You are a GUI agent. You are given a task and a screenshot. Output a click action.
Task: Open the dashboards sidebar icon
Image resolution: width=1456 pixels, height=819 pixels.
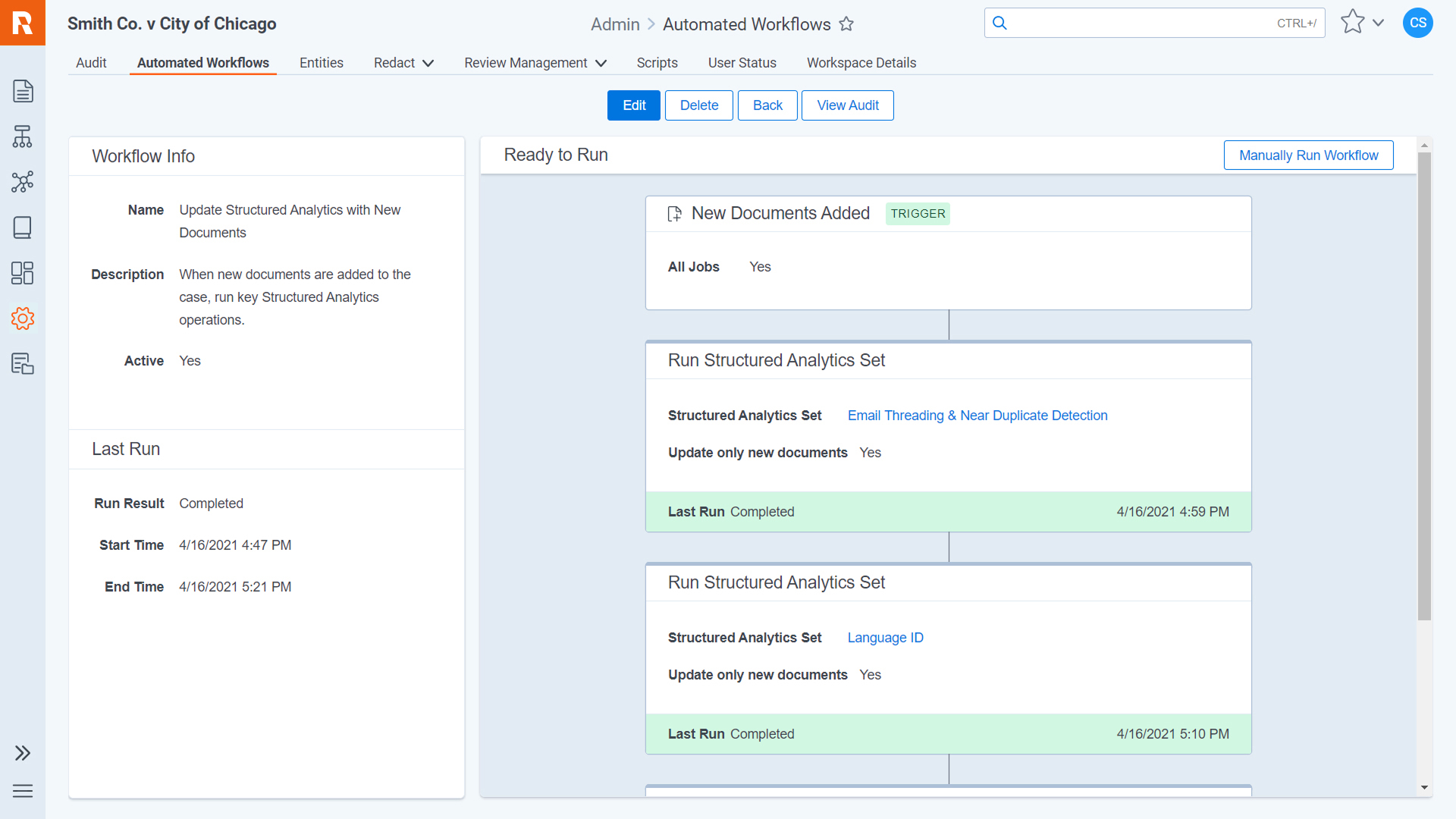click(x=22, y=273)
